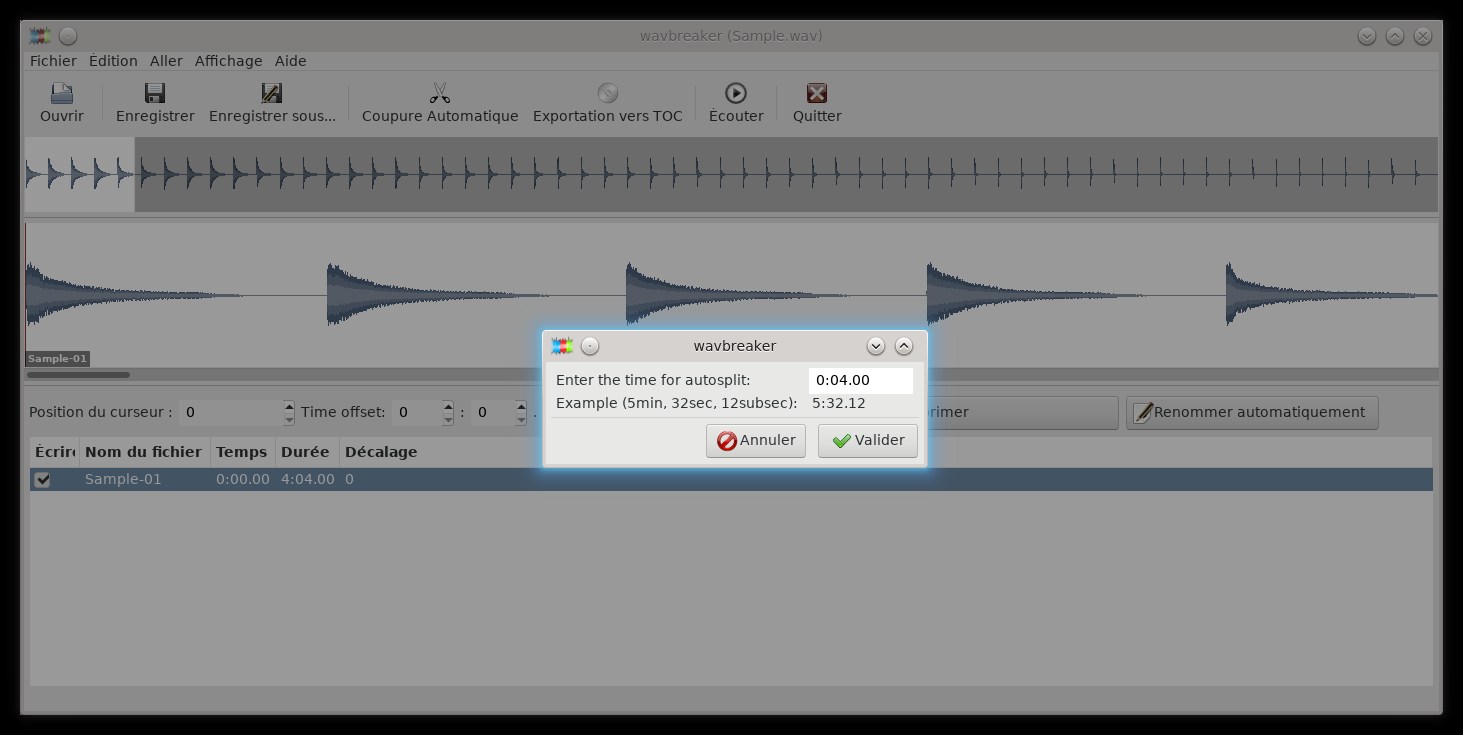
Task: Decrease the second Time offset value
Action: (x=521, y=418)
